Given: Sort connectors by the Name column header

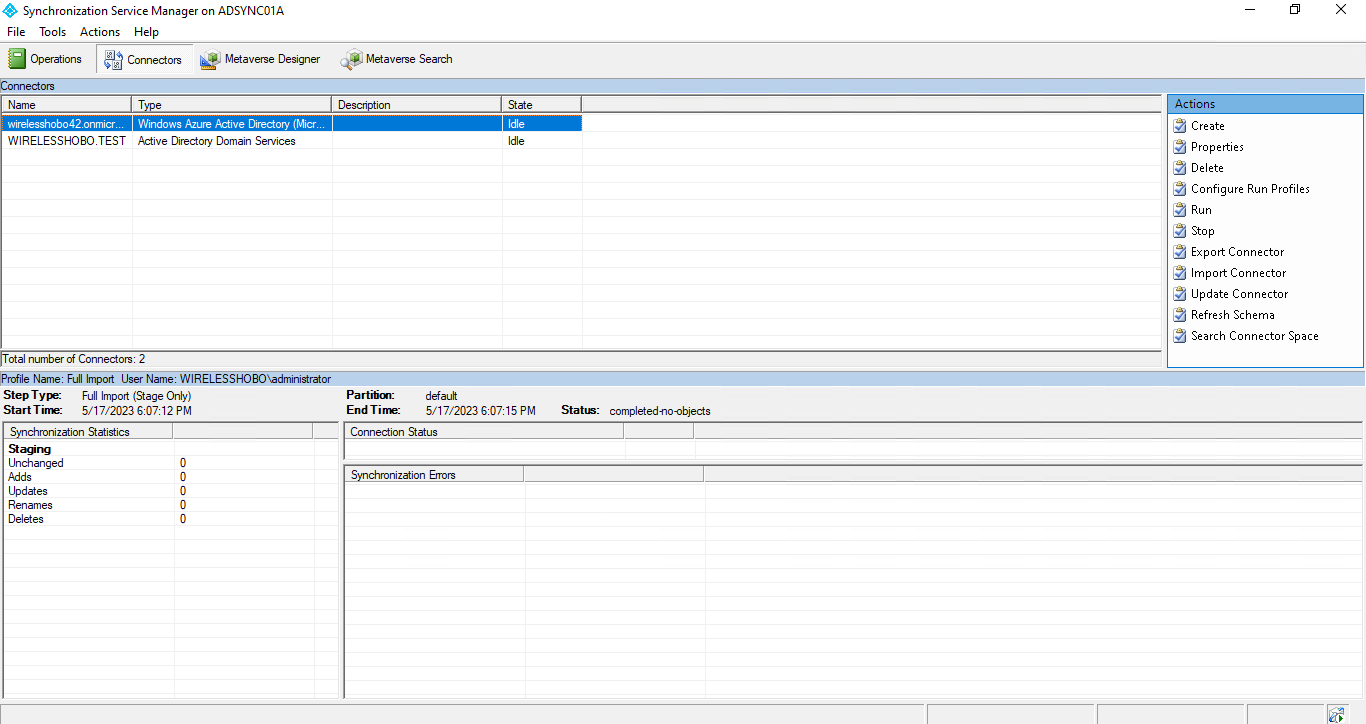Looking at the screenshot, I should coord(66,105).
